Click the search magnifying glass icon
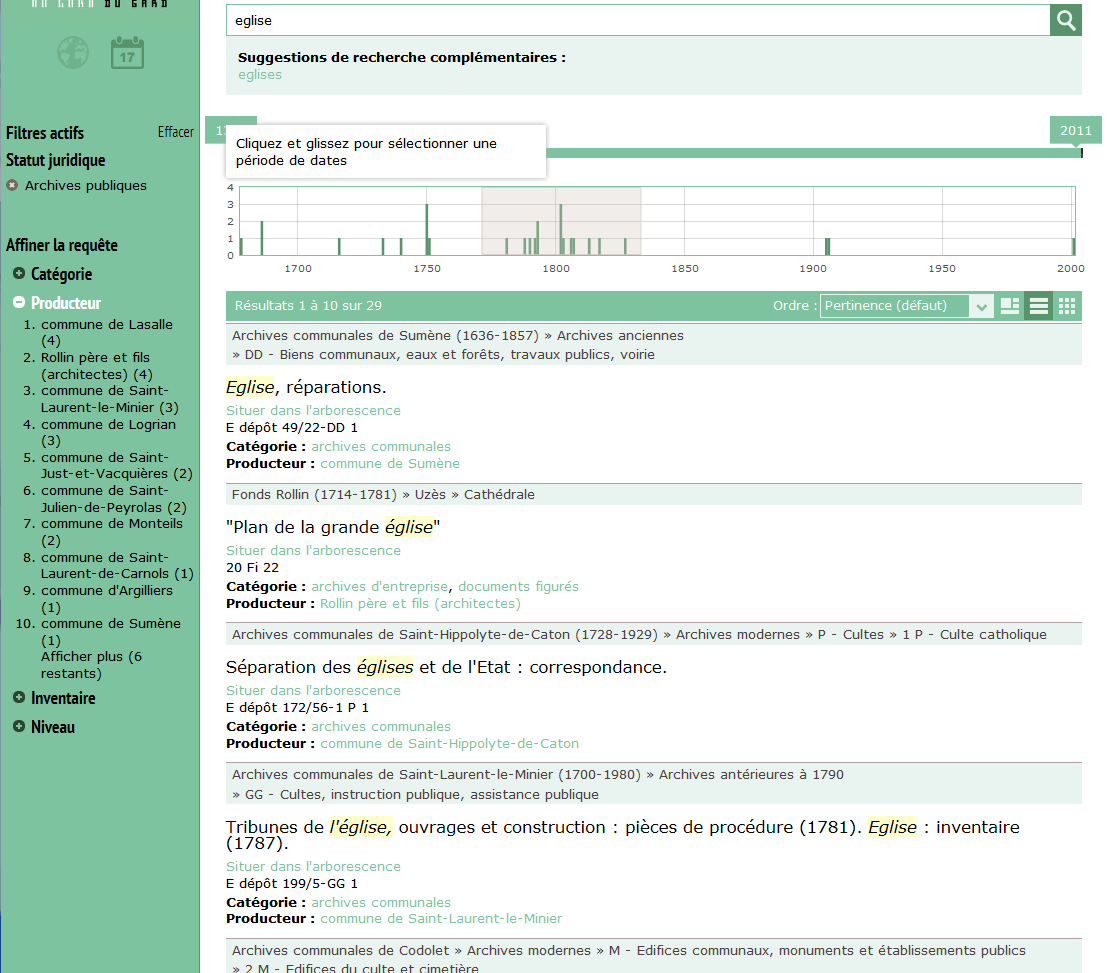The width and height of the screenshot is (1107, 973). (1065, 20)
